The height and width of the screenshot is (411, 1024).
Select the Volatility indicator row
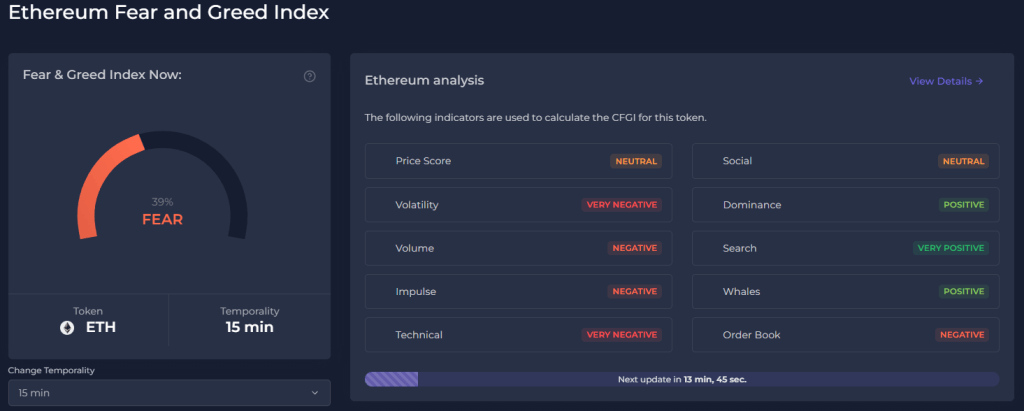tap(519, 205)
